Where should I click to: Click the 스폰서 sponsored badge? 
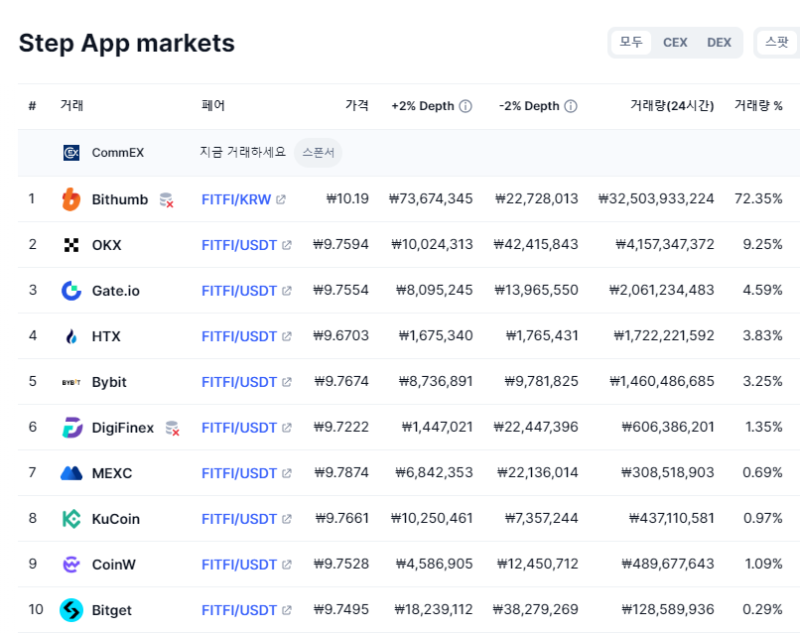pyautogui.click(x=318, y=153)
